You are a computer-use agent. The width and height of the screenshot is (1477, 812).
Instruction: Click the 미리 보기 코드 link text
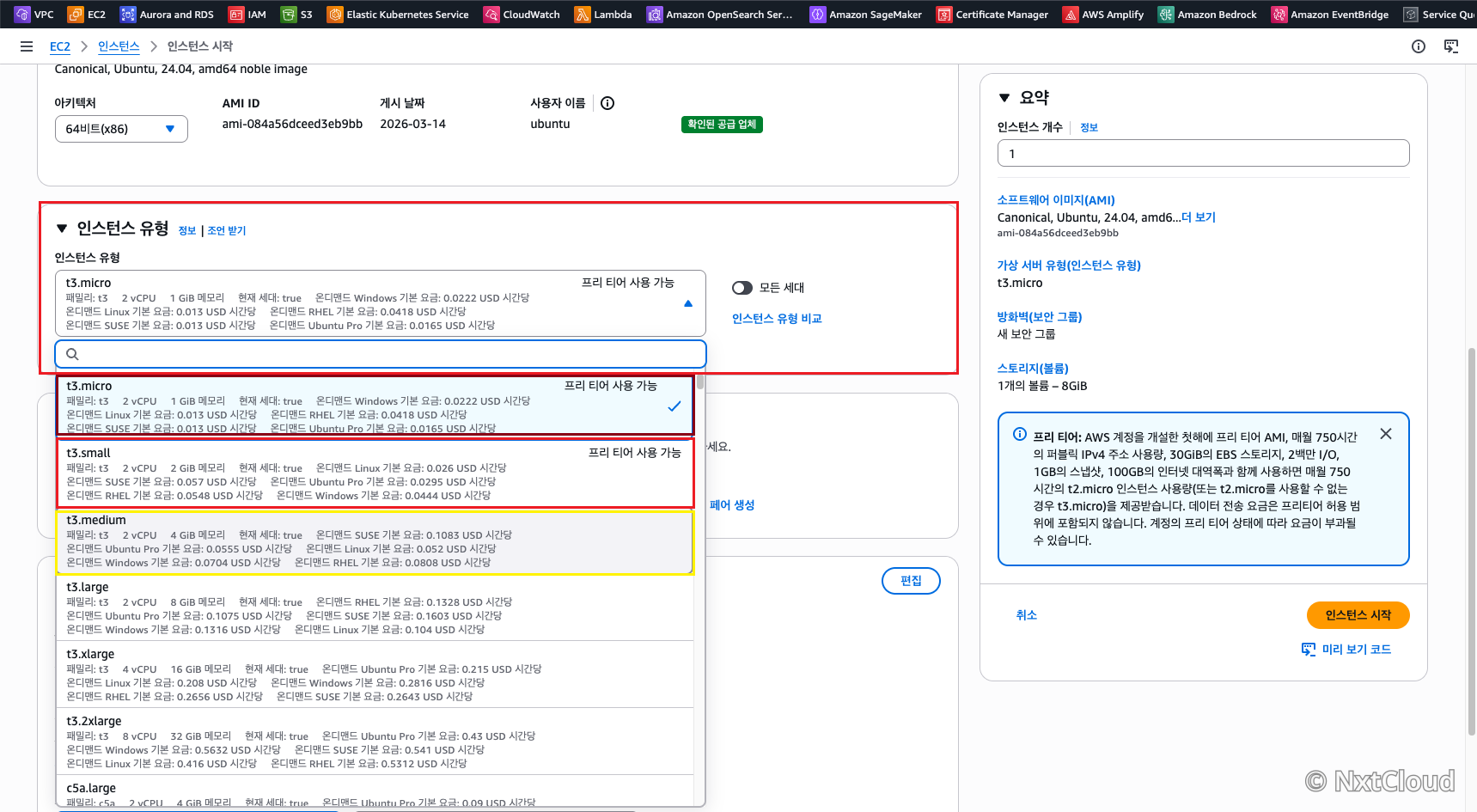1357,650
